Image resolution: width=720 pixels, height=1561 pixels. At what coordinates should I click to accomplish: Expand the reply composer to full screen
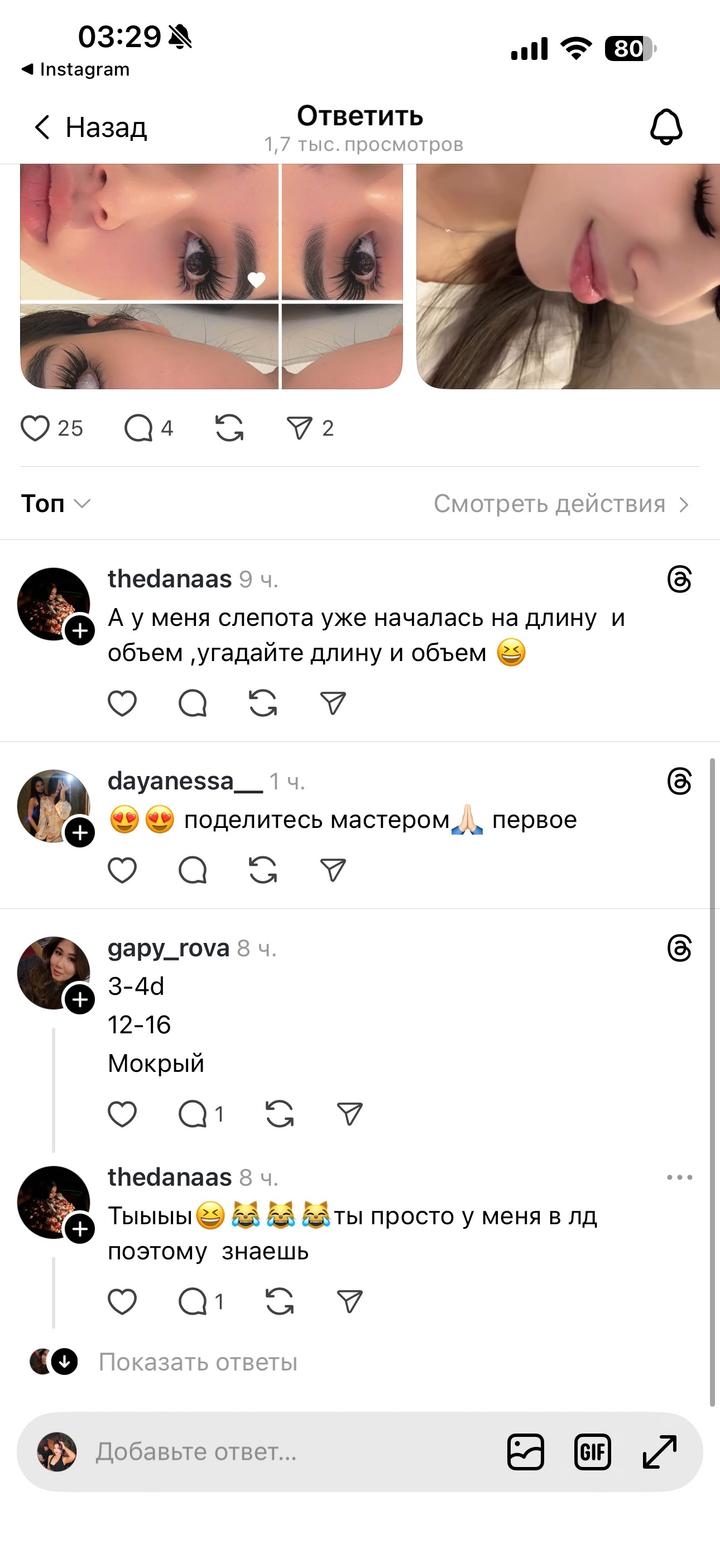click(659, 1451)
